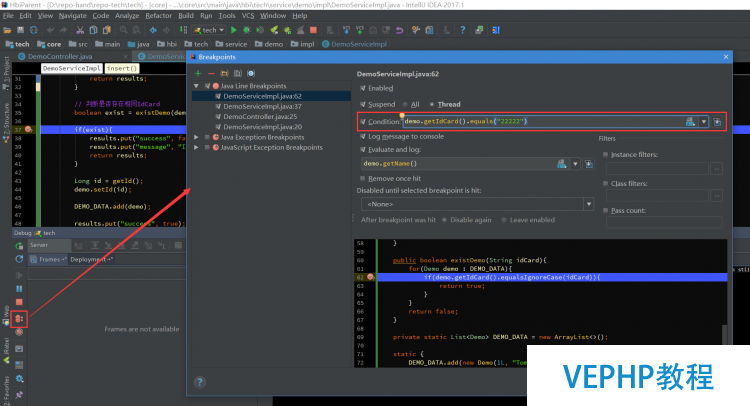Toggle Log message to console checkbox
This screenshot has width=750, height=406.
click(363, 137)
